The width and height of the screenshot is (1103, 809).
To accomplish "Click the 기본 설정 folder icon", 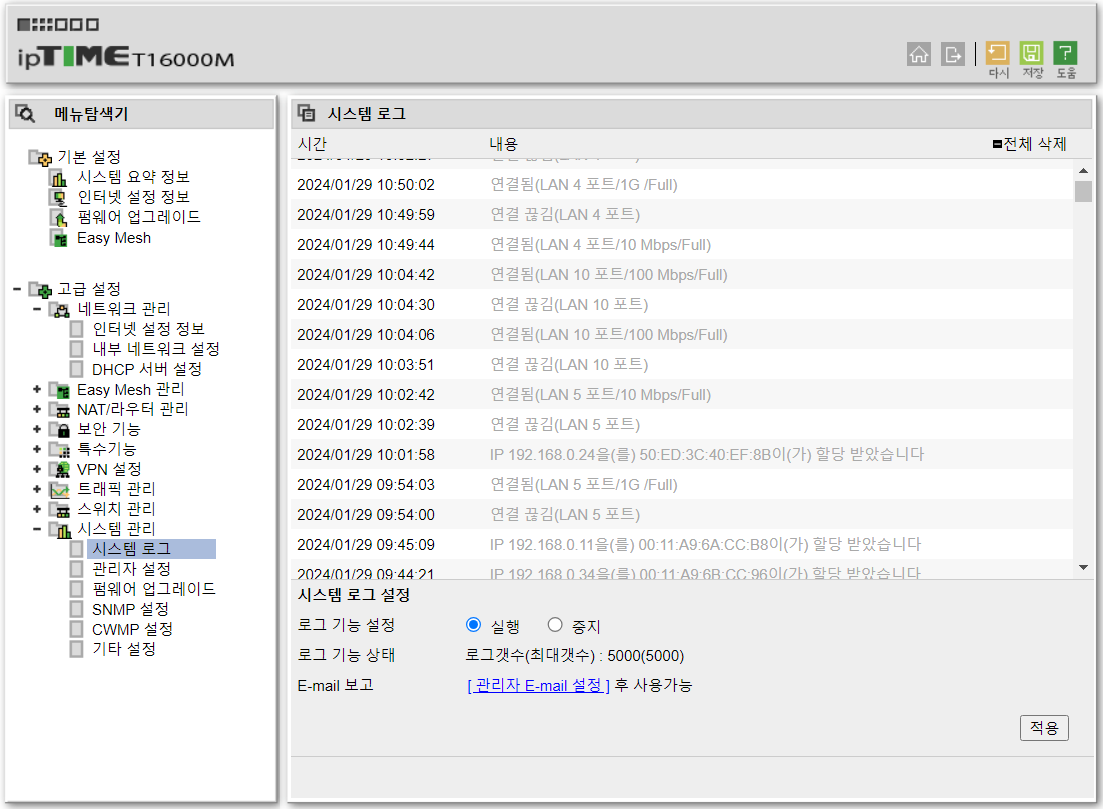I will (40, 157).
